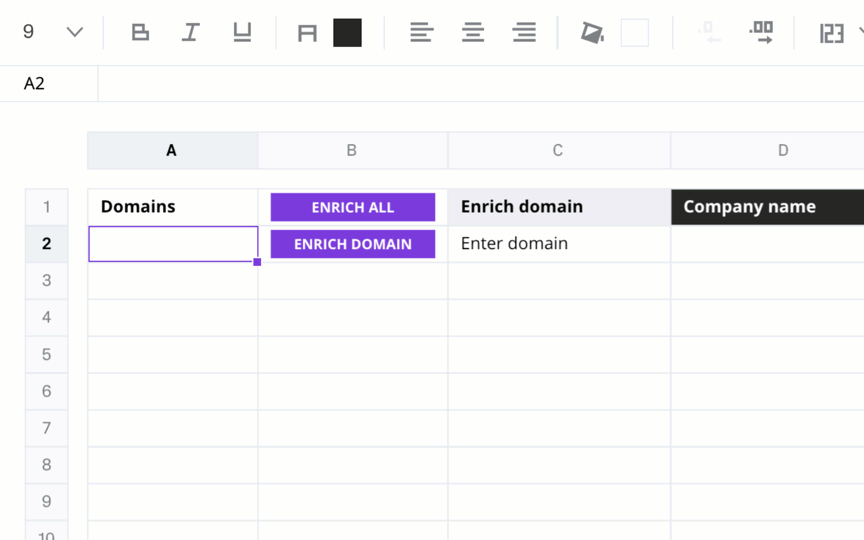The height and width of the screenshot is (540, 864).
Task: Select the Company name header cell
Action: click(x=767, y=207)
